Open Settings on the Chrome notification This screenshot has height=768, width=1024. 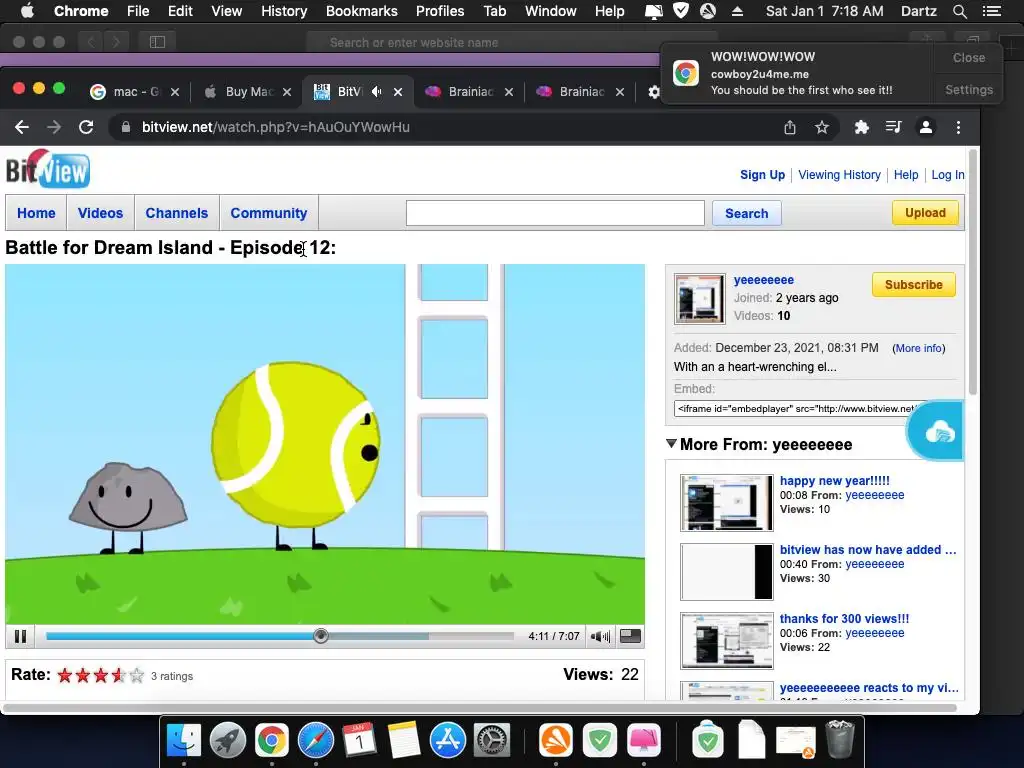pos(968,89)
